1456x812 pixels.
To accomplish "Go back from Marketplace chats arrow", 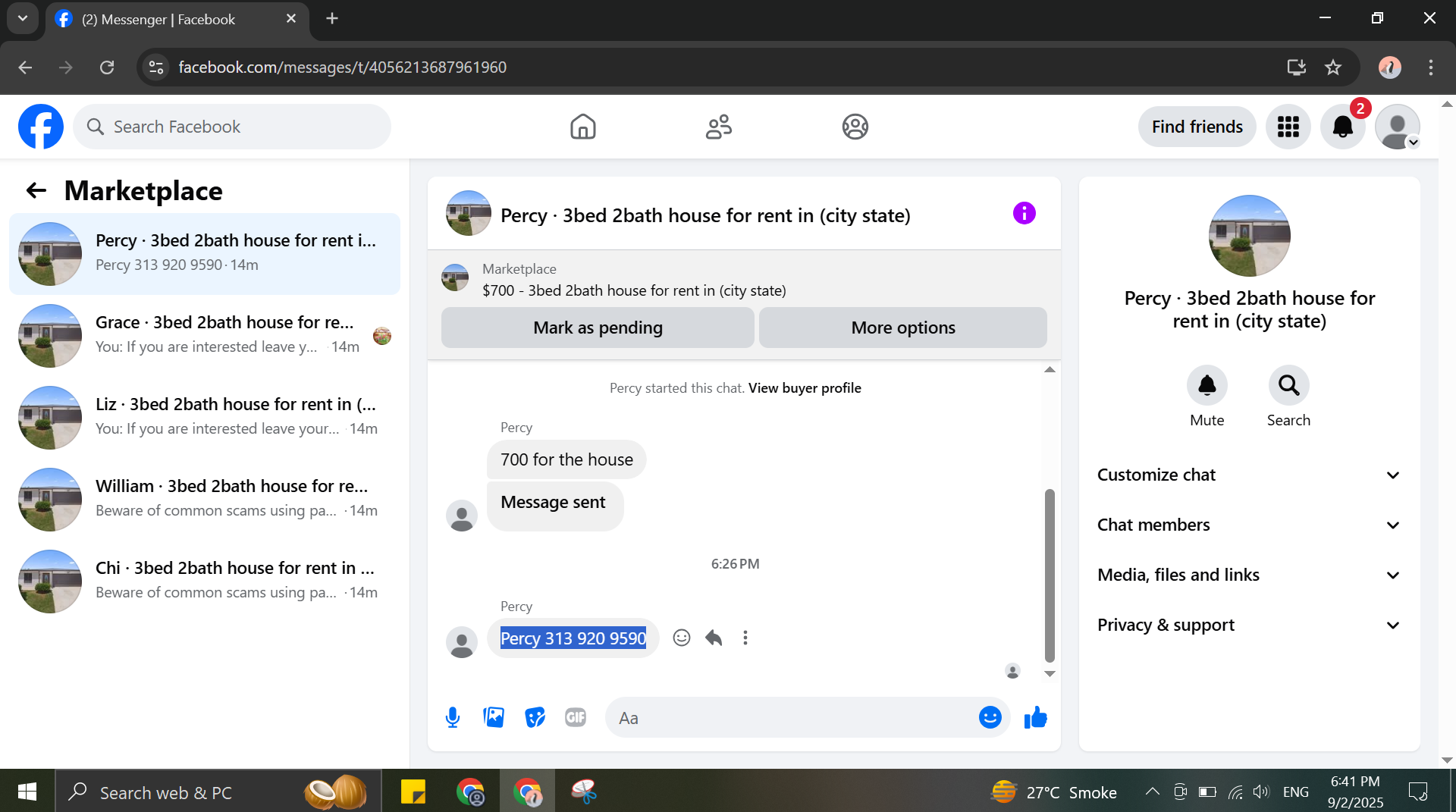I will tap(36, 190).
